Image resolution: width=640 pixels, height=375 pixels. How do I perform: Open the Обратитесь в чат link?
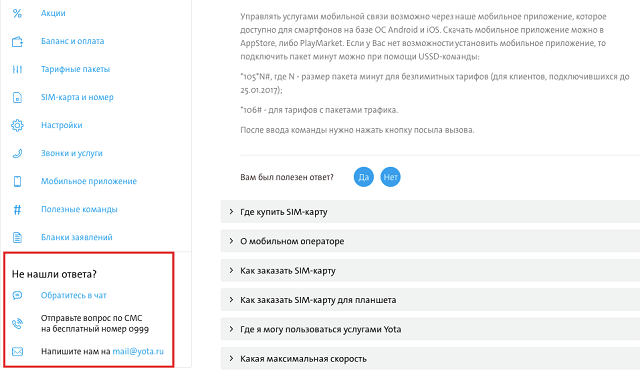[x=73, y=295]
